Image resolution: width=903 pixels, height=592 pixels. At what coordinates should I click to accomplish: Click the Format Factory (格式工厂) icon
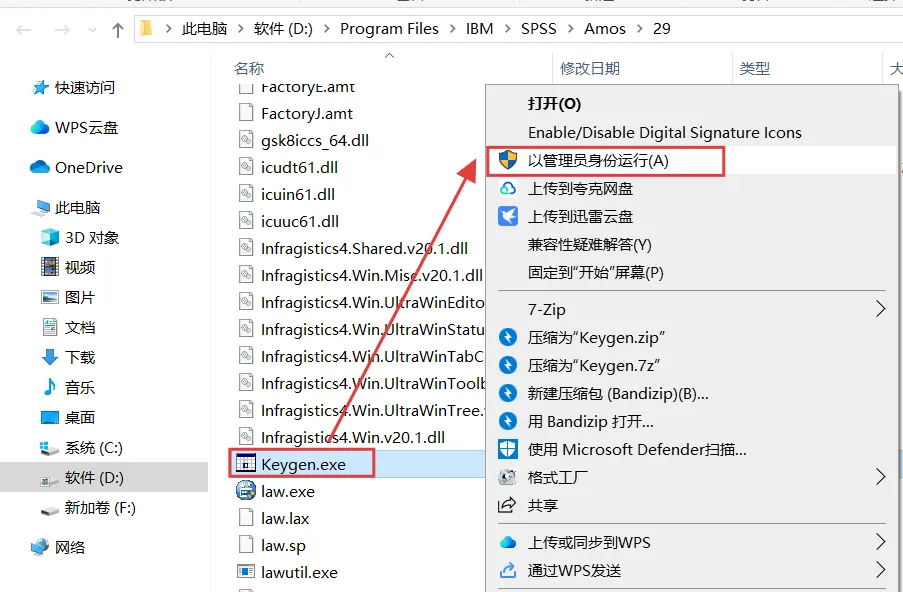(x=507, y=477)
